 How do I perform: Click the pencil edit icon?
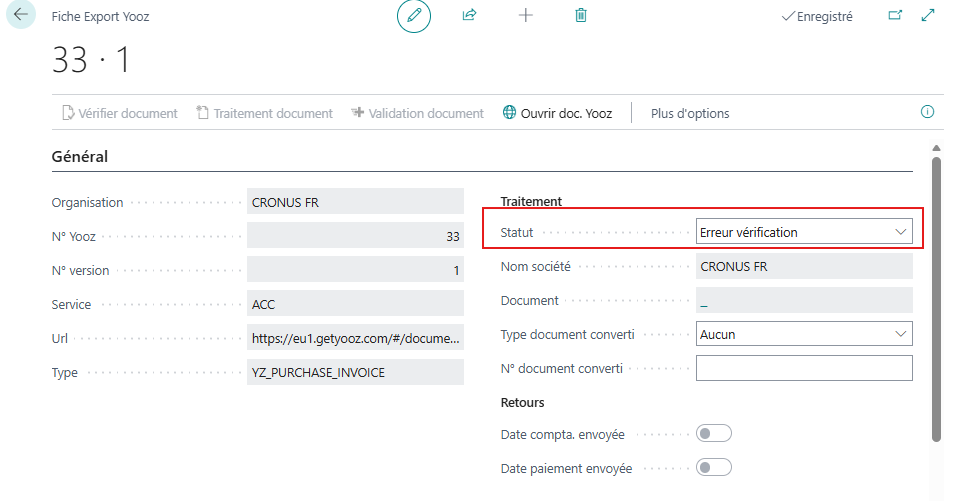(413, 16)
